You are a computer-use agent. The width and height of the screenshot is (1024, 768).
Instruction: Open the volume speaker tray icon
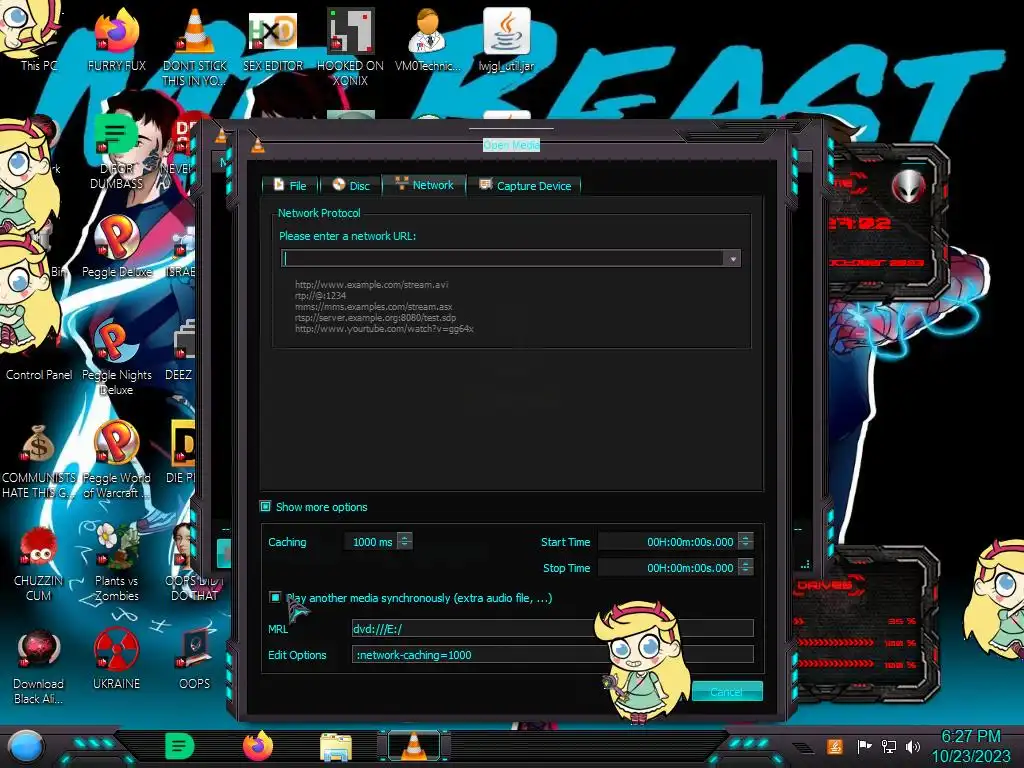coord(913,746)
